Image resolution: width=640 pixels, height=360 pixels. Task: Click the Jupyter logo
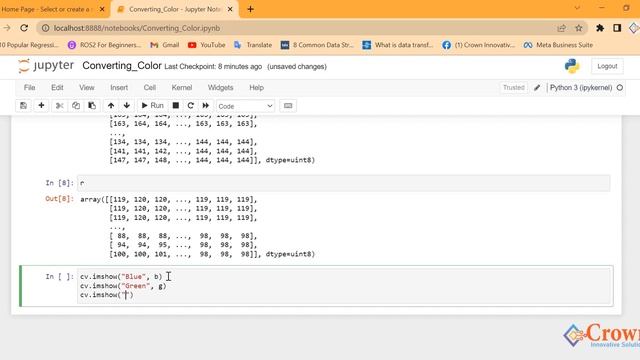[46, 66]
